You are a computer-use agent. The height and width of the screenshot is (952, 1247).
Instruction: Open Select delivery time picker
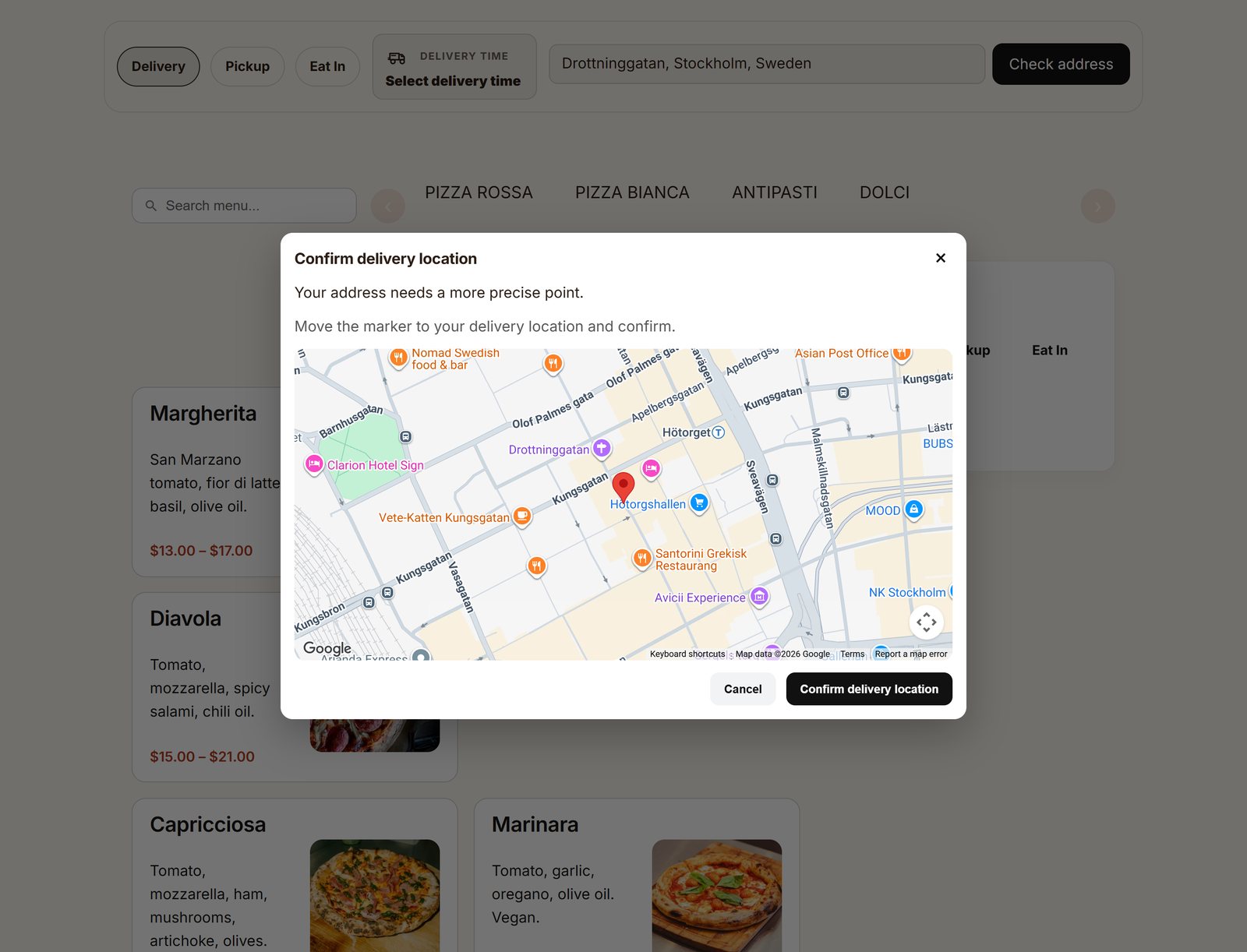[454, 66]
